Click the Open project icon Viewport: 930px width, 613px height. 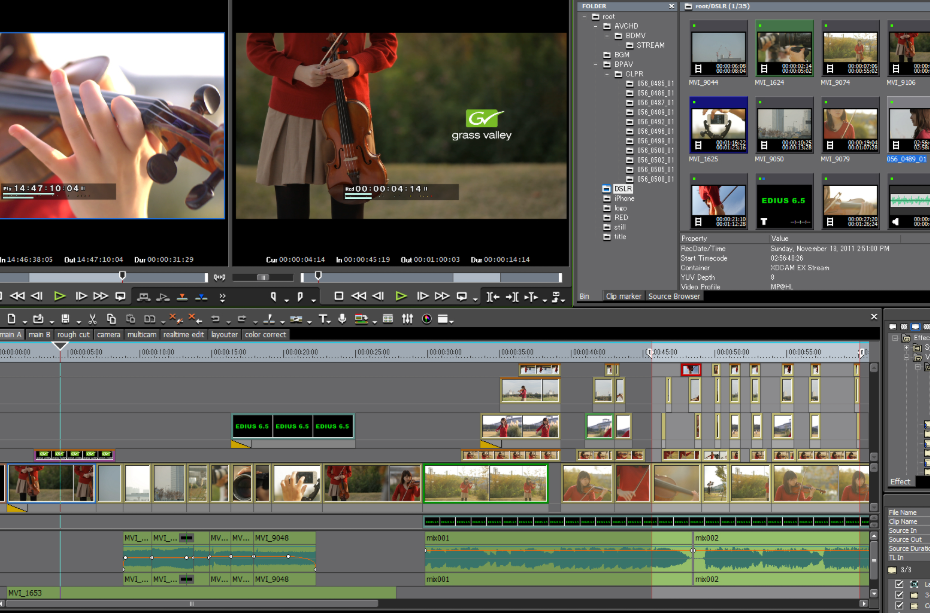coord(38,319)
